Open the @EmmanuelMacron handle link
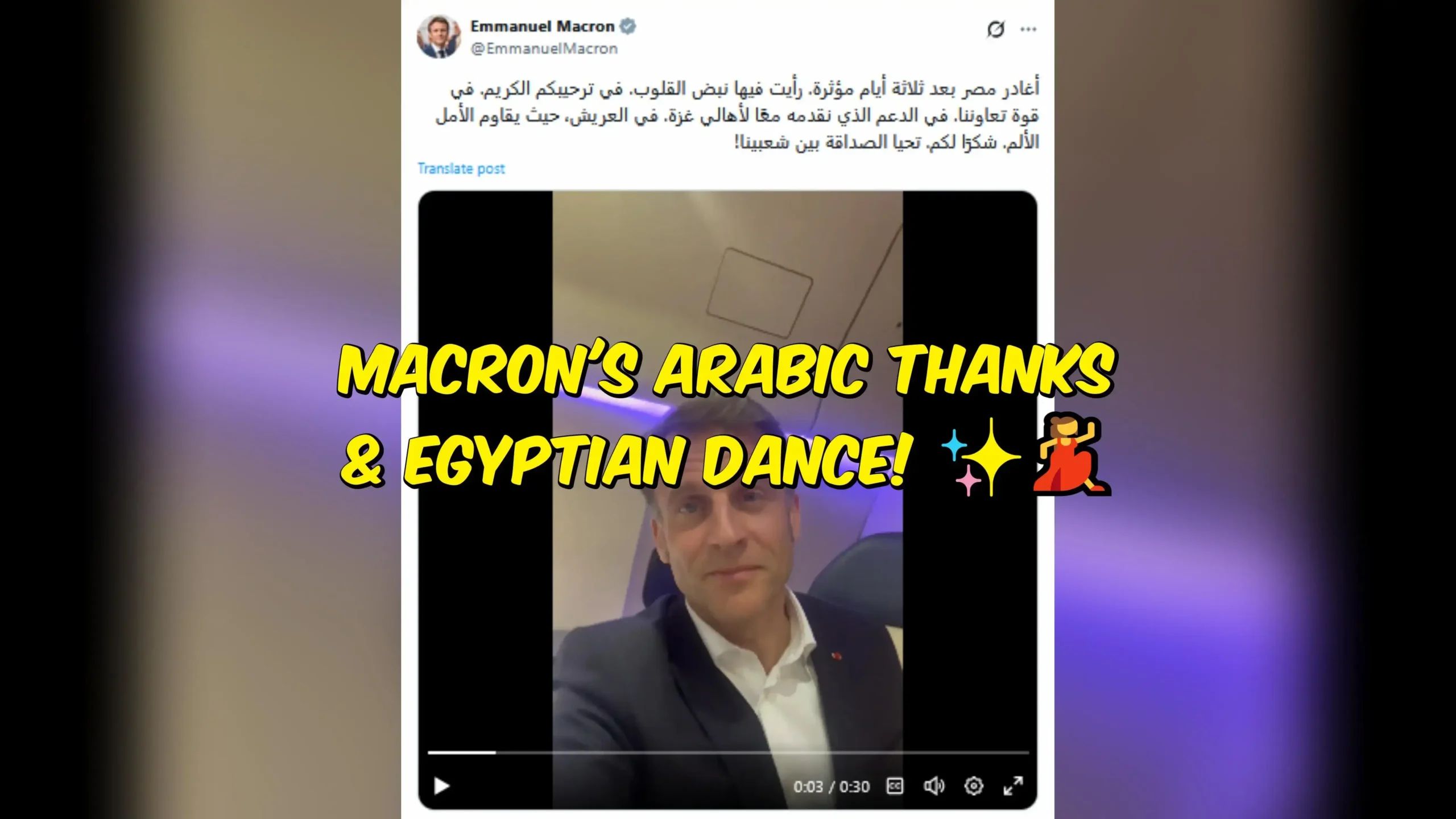 click(x=544, y=49)
